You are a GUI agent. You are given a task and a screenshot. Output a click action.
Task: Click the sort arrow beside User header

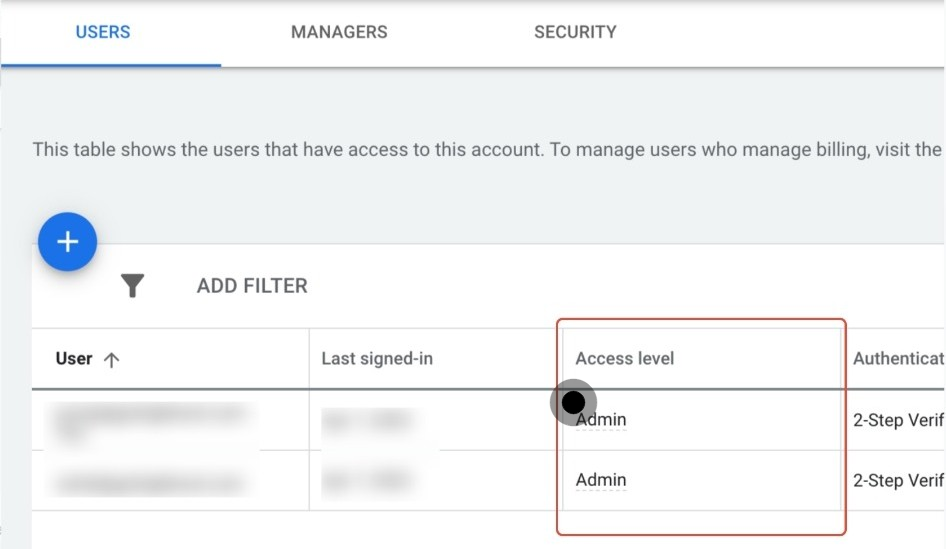point(111,360)
